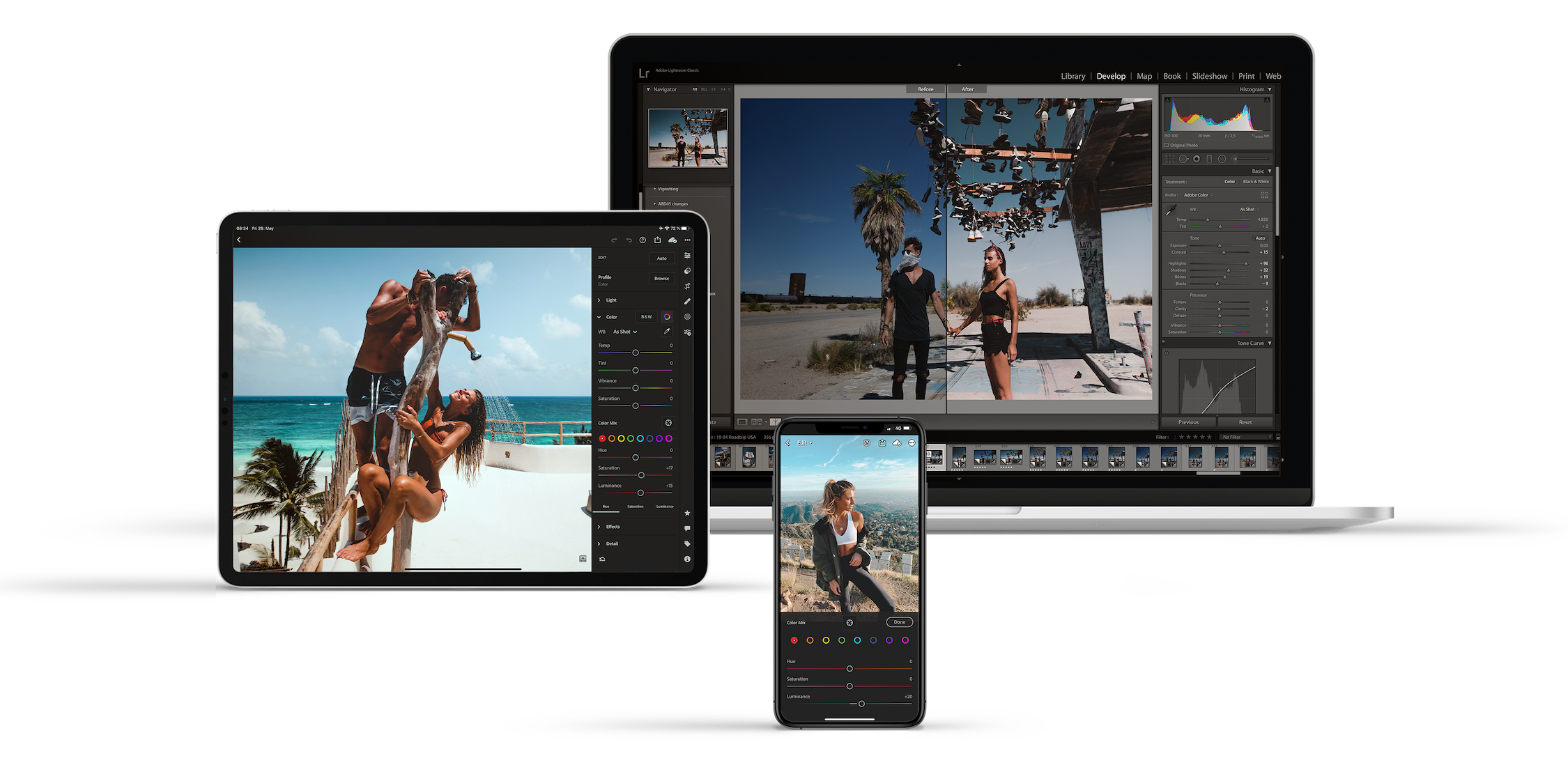The image size is (1568, 765).
Task: Tap the target adjustment icon on the iPhone
Action: pos(850,623)
